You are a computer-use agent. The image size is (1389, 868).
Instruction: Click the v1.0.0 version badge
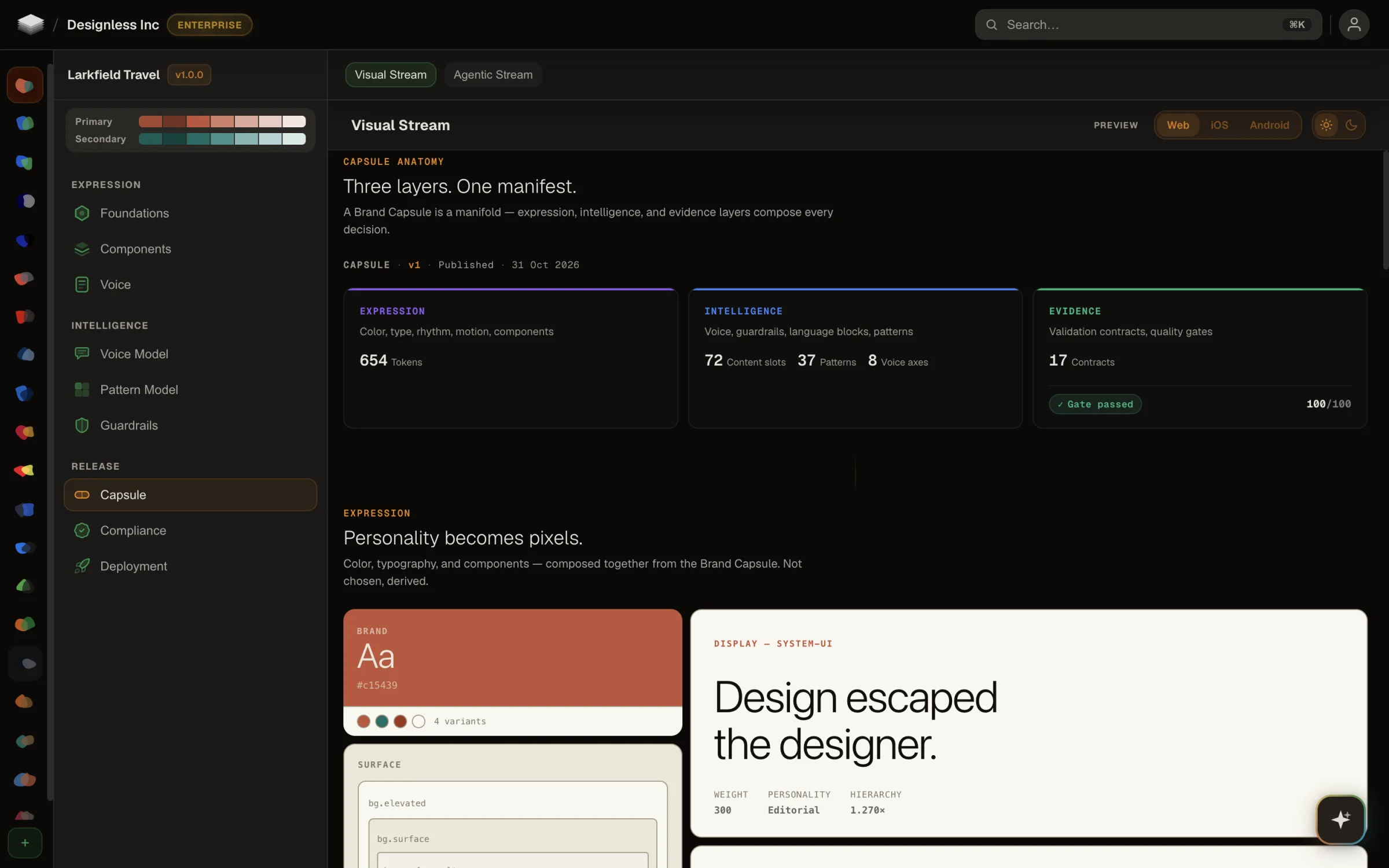tap(189, 75)
